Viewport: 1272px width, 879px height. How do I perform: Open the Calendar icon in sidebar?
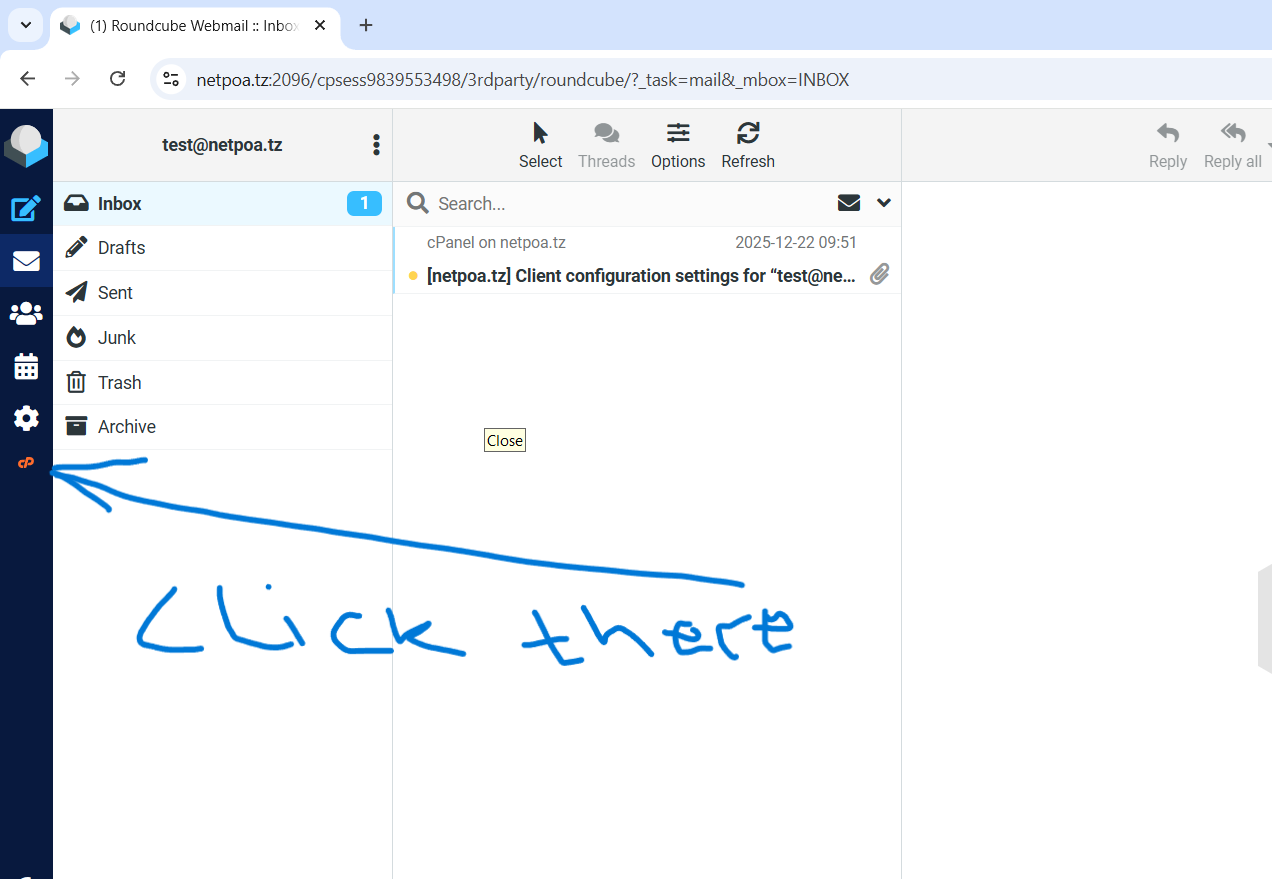[26, 367]
